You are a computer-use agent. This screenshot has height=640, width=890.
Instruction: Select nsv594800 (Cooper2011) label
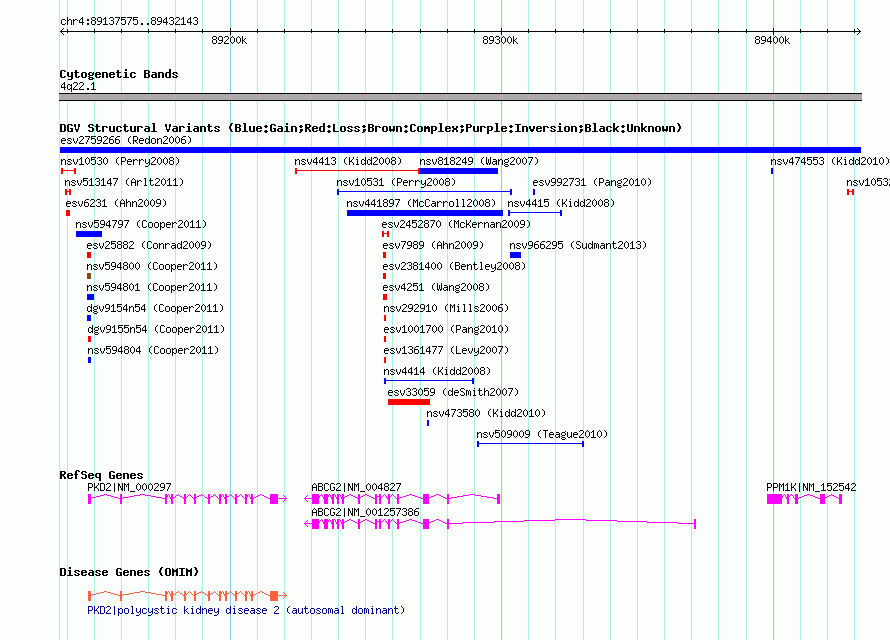tap(152, 266)
